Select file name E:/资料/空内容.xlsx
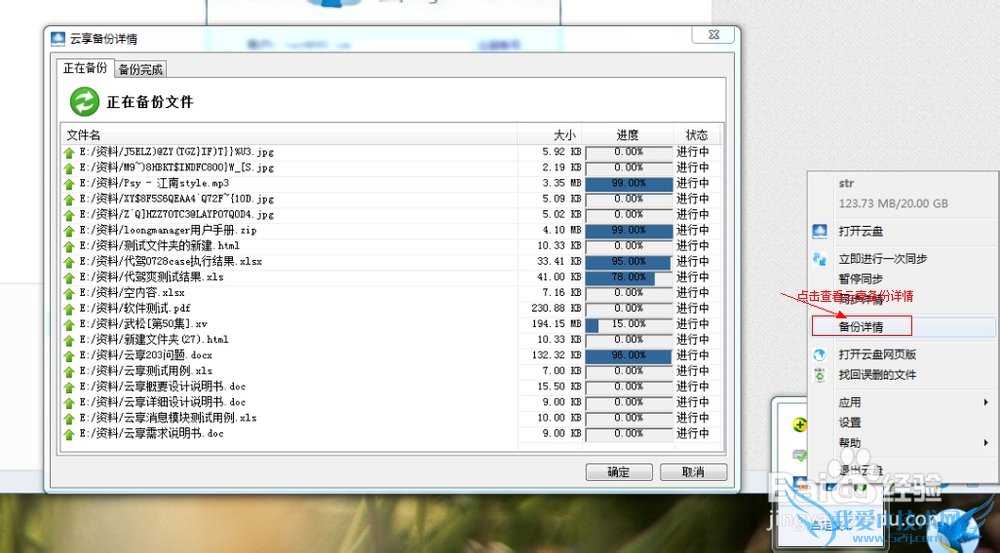The height and width of the screenshot is (553, 1000). point(132,293)
